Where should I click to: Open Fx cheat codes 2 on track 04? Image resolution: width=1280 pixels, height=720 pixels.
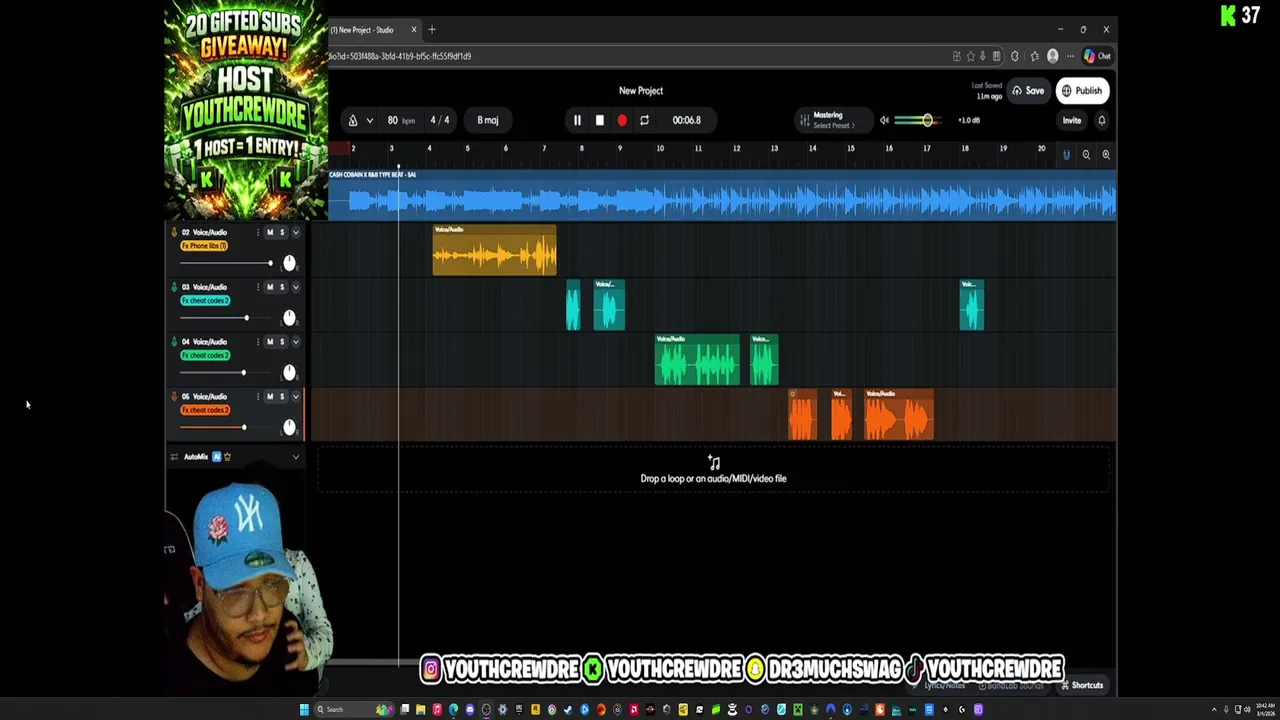click(x=205, y=356)
